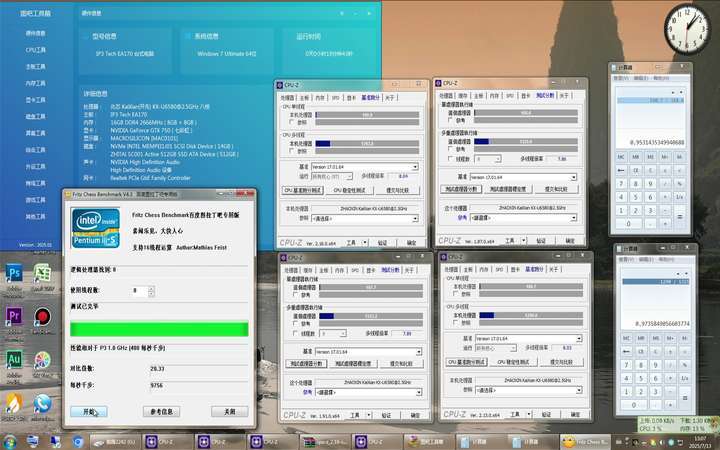Run CPU benchmark score test in CPU-Z 2.10.0
Viewport: 720px width, 450px height.
pyautogui.click(x=303, y=190)
